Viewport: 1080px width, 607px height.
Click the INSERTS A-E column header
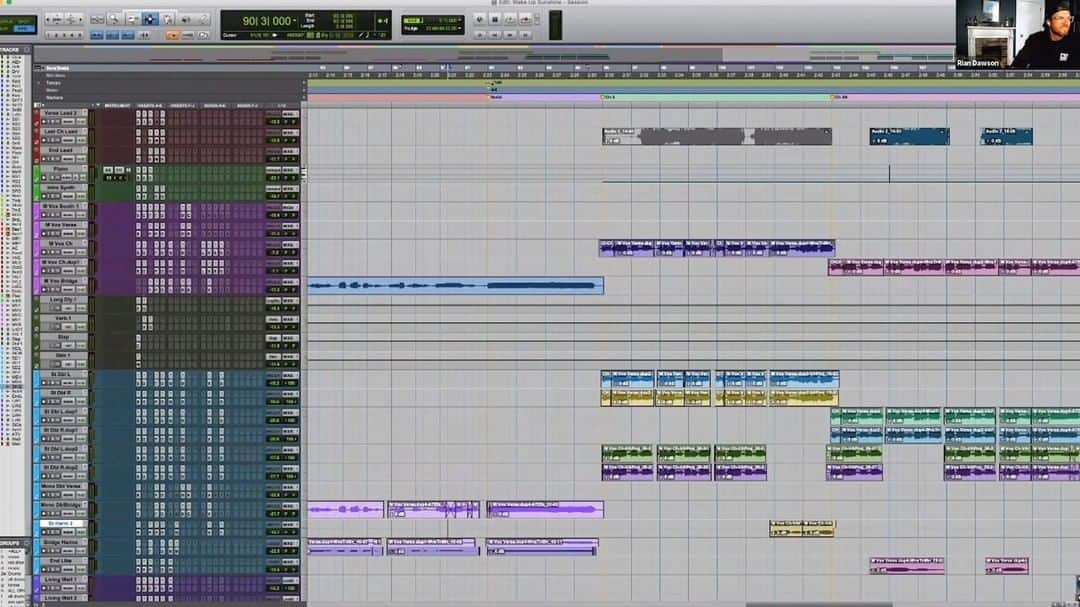[150, 105]
